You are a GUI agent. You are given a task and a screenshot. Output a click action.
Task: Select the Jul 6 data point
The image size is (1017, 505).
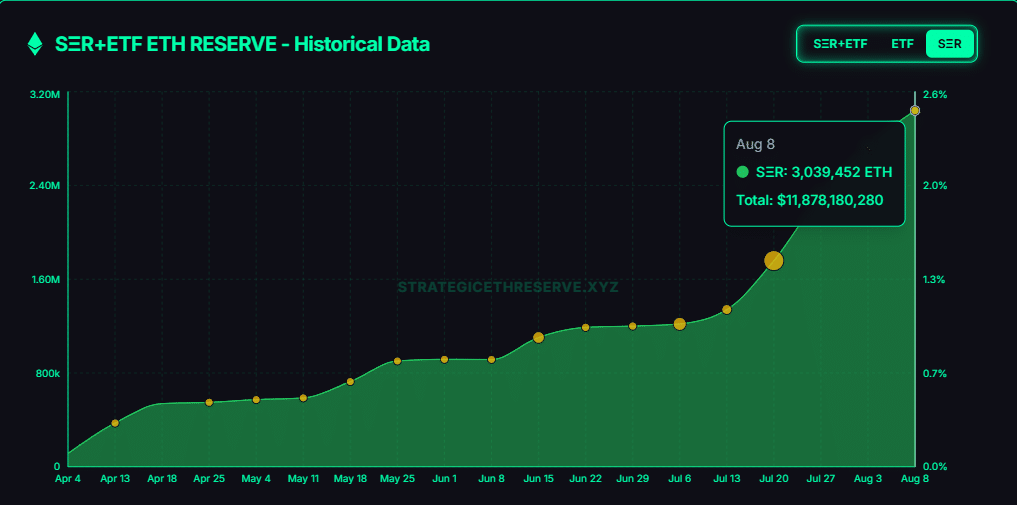pyautogui.click(x=680, y=324)
